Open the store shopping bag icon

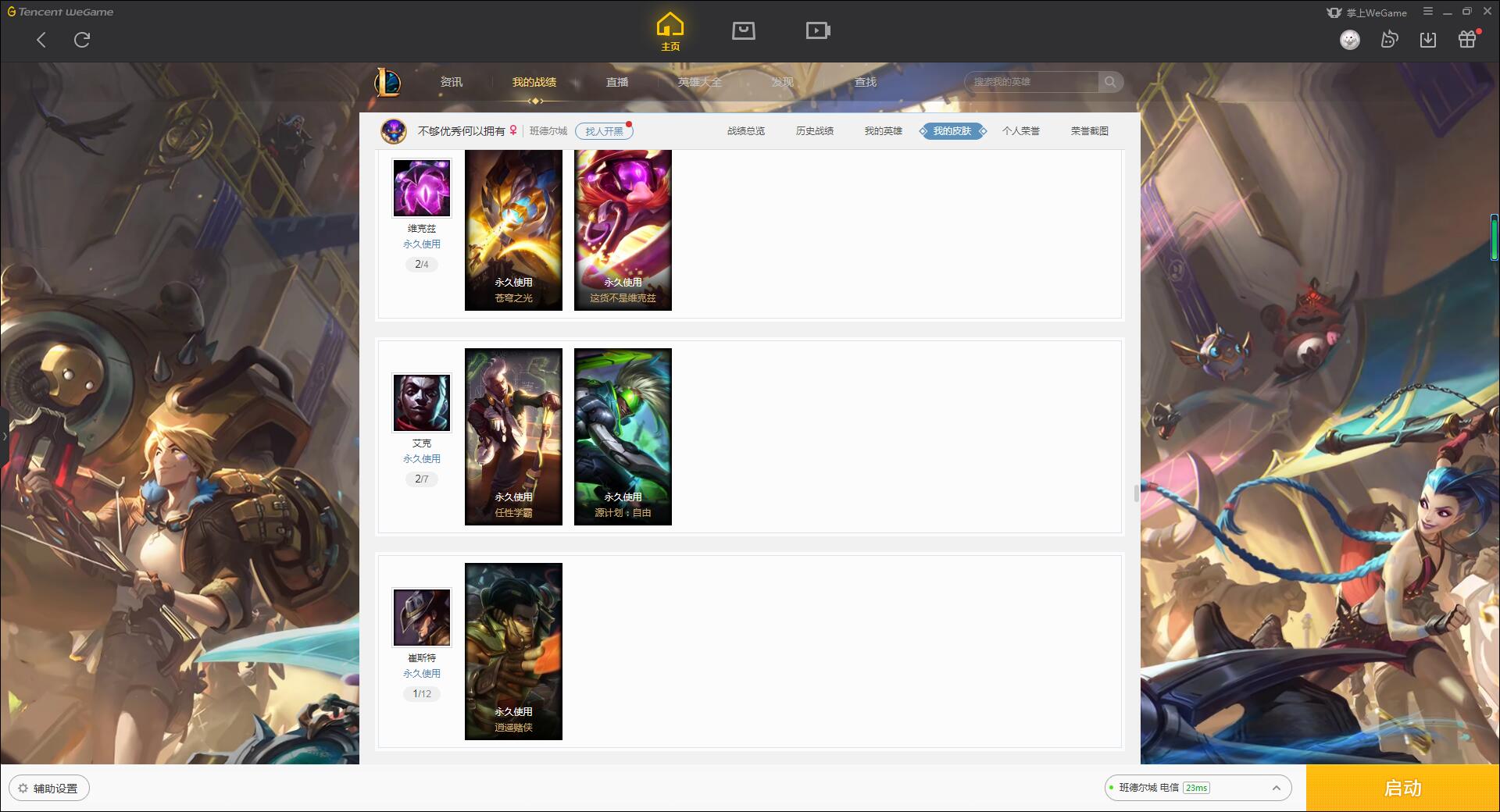click(743, 31)
